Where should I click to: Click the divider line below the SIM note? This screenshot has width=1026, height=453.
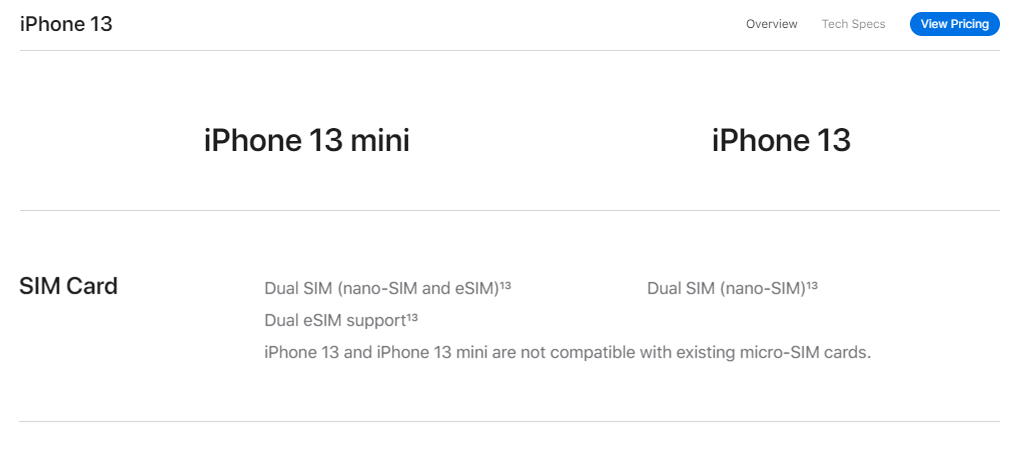click(x=510, y=422)
